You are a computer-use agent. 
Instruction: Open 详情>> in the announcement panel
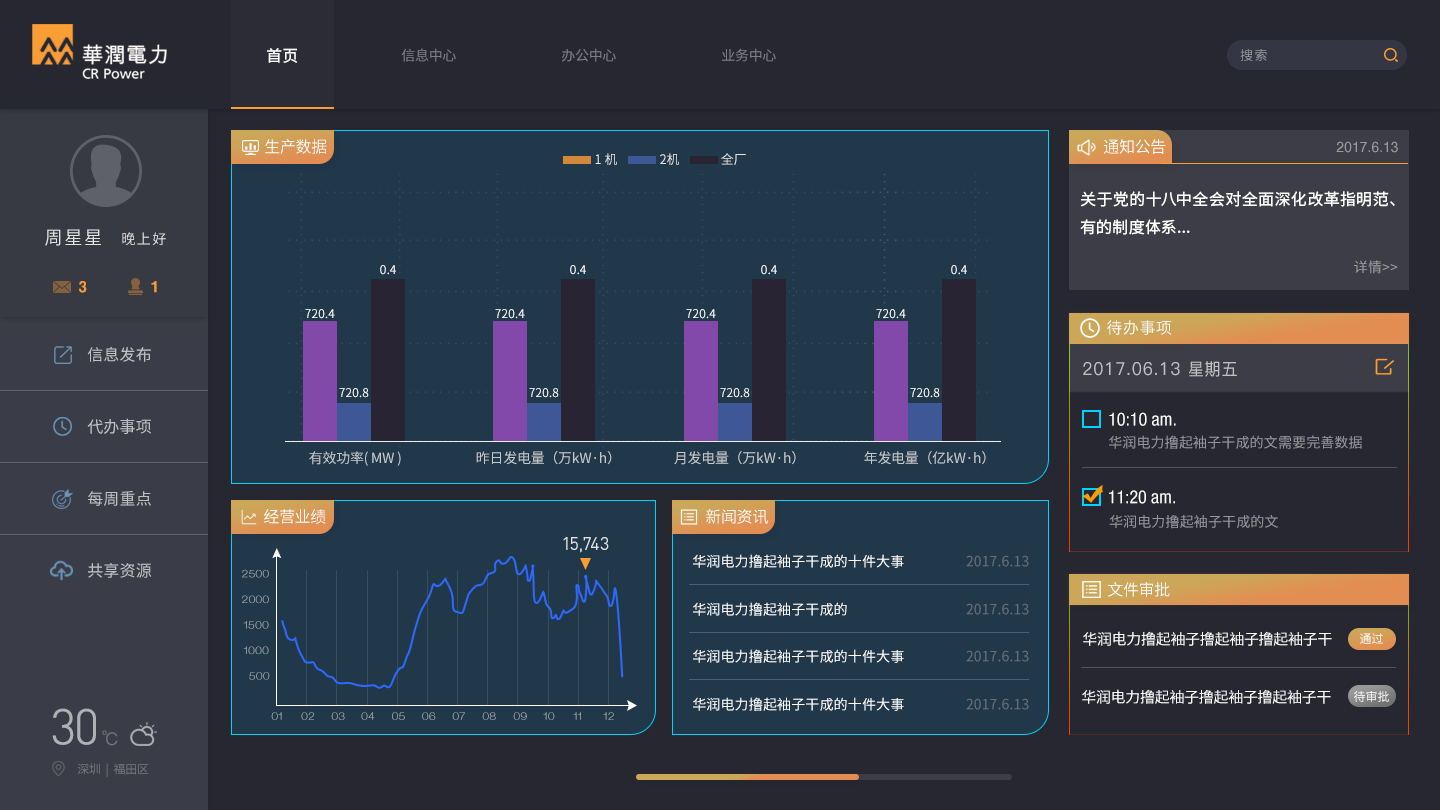[1375, 267]
